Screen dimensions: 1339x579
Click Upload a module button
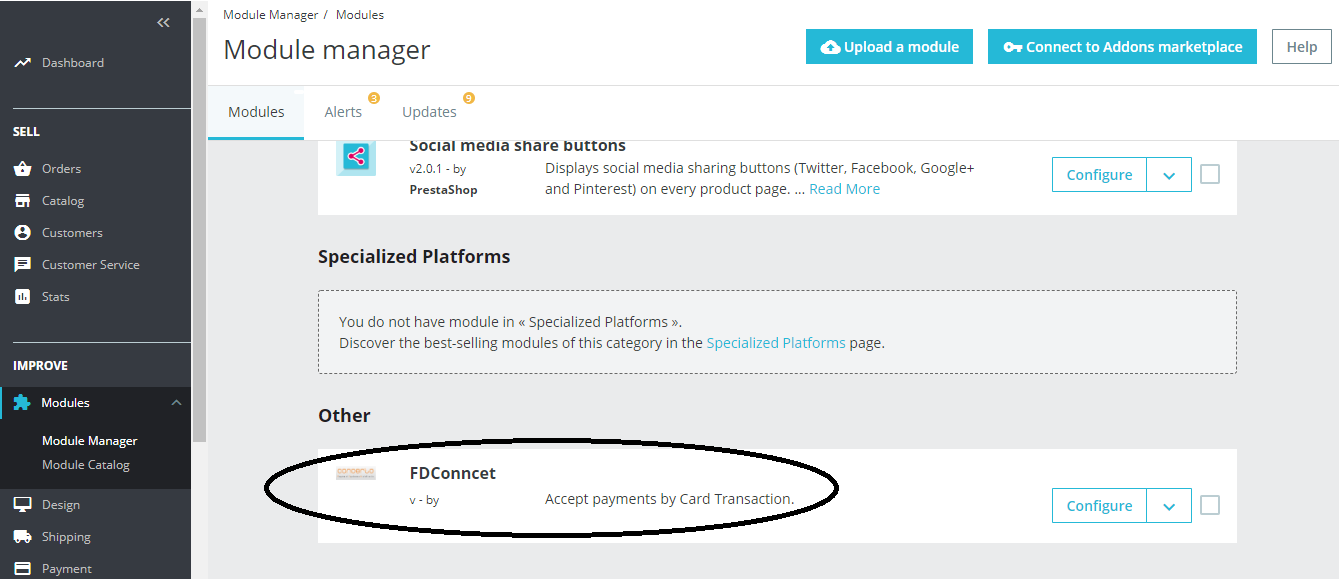(x=889, y=47)
